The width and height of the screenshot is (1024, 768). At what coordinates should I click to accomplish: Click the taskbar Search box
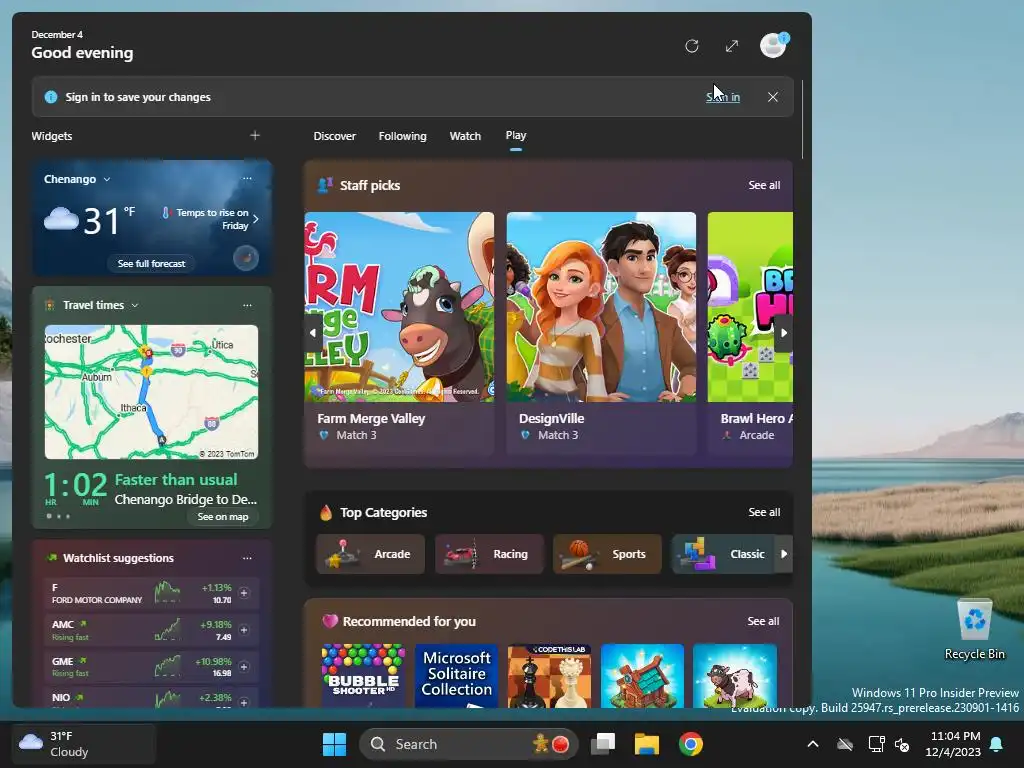click(x=469, y=744)
